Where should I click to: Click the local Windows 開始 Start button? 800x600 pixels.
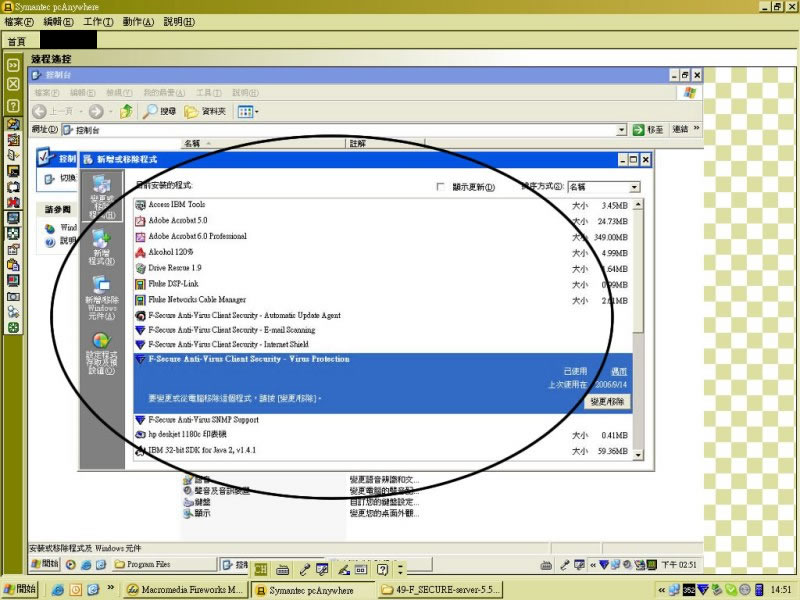tap(21, 589)
